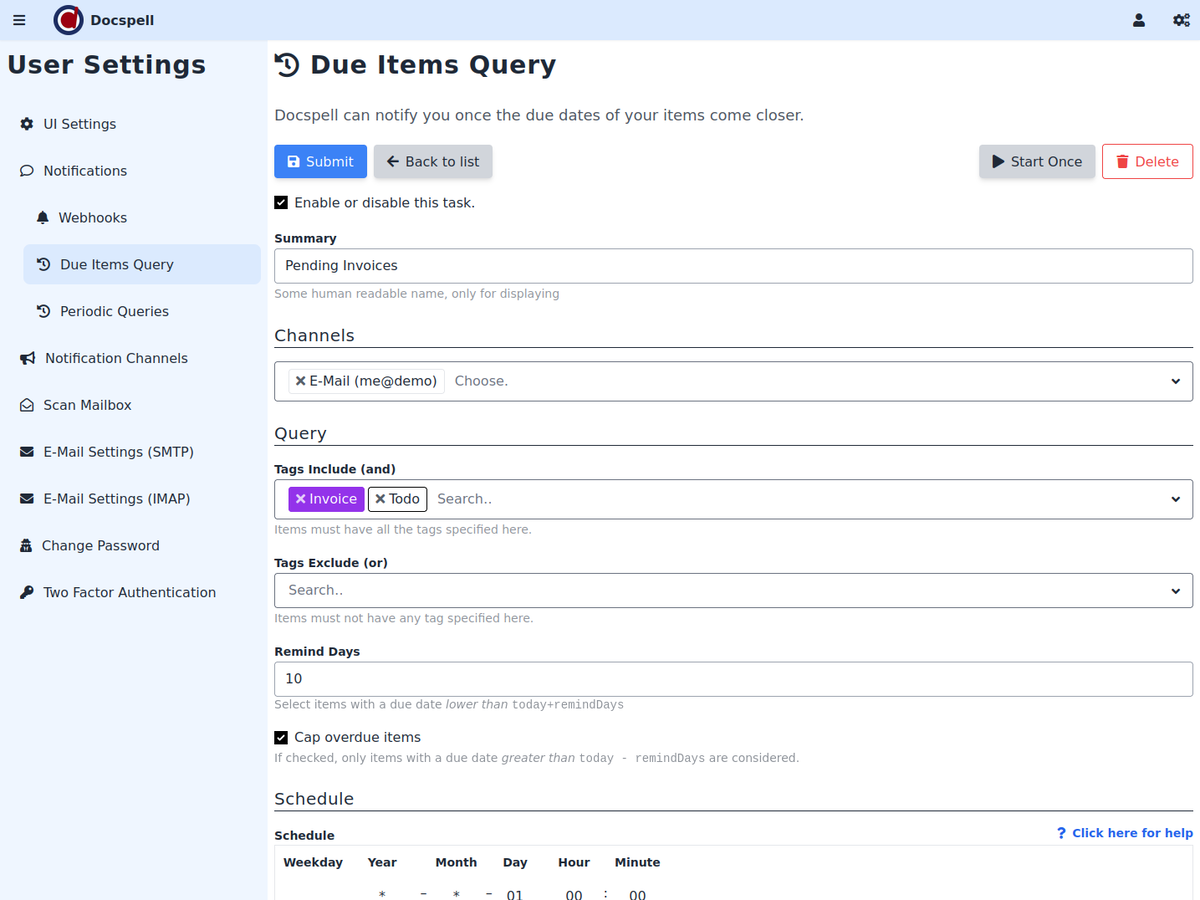Toggle the 'Enable or disable this task' checkbox
This screenshot has width=1200, height=900.
[281, 203]
